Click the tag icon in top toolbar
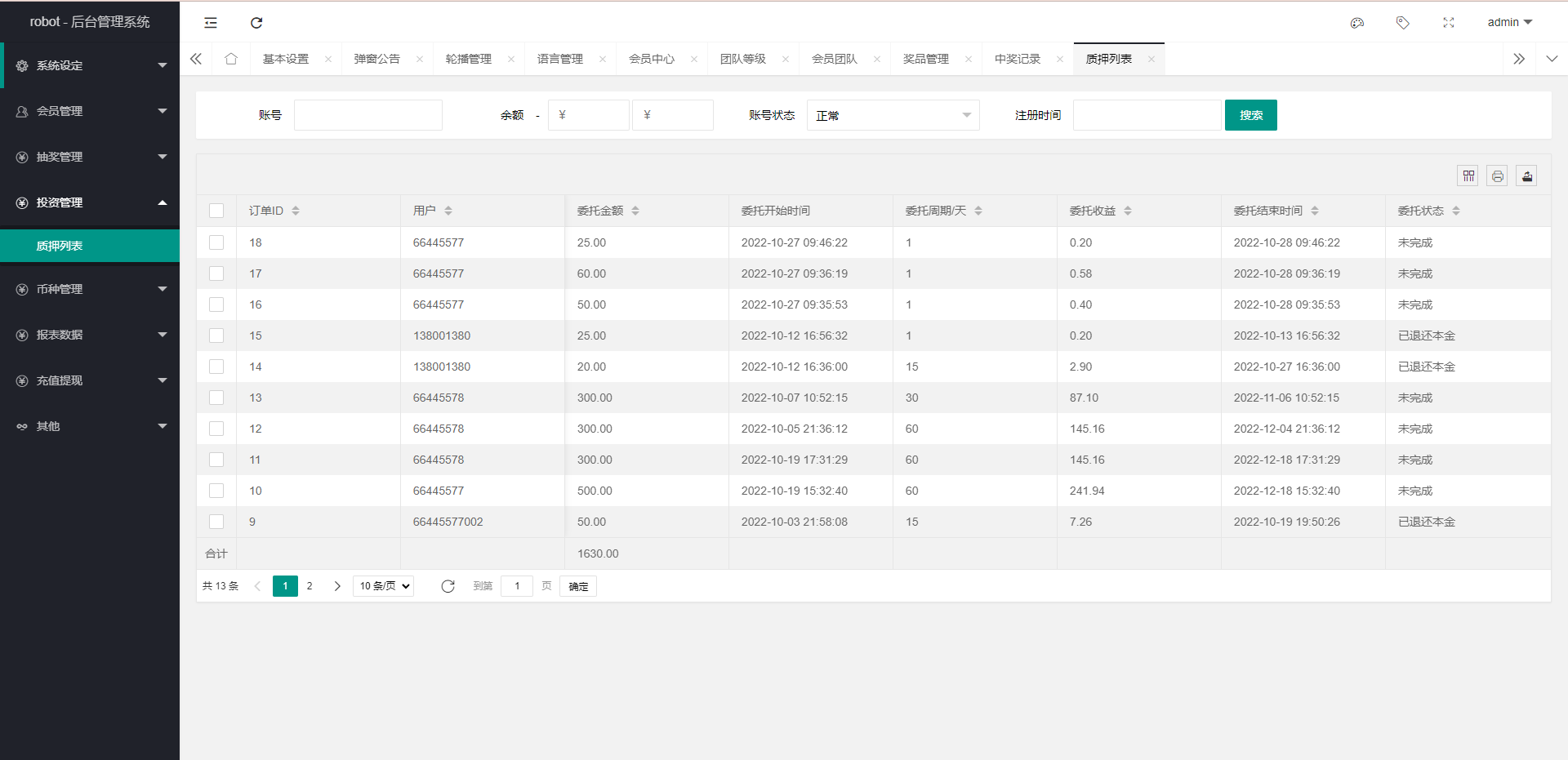 1403,23
